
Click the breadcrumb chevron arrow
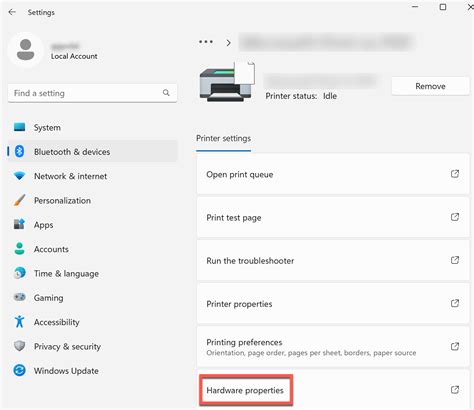click(228, 43)
